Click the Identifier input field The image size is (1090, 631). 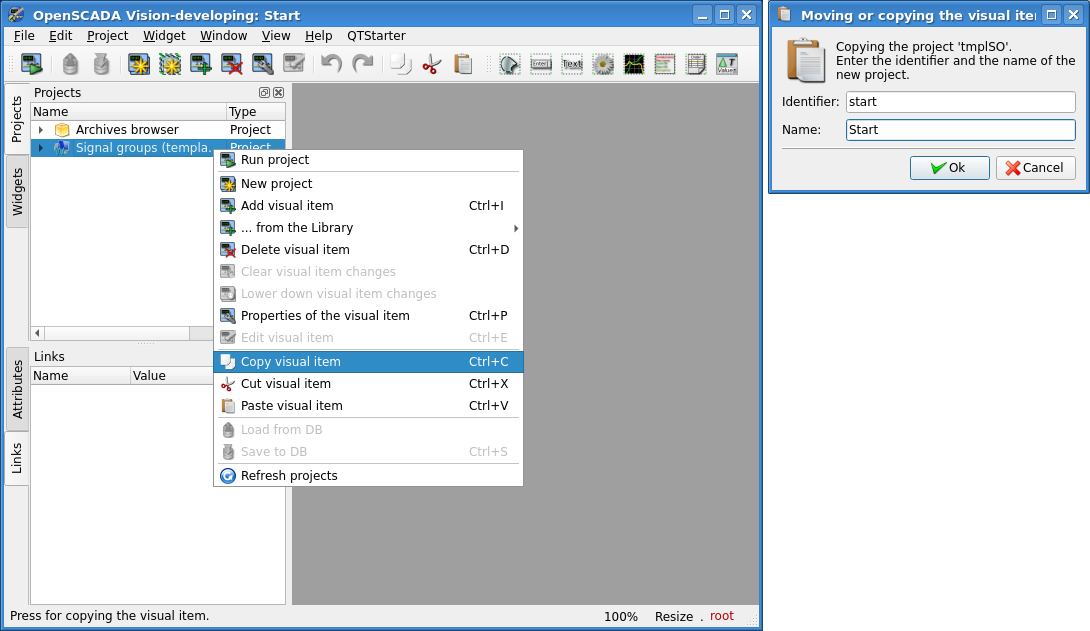(x=960, y=102)
